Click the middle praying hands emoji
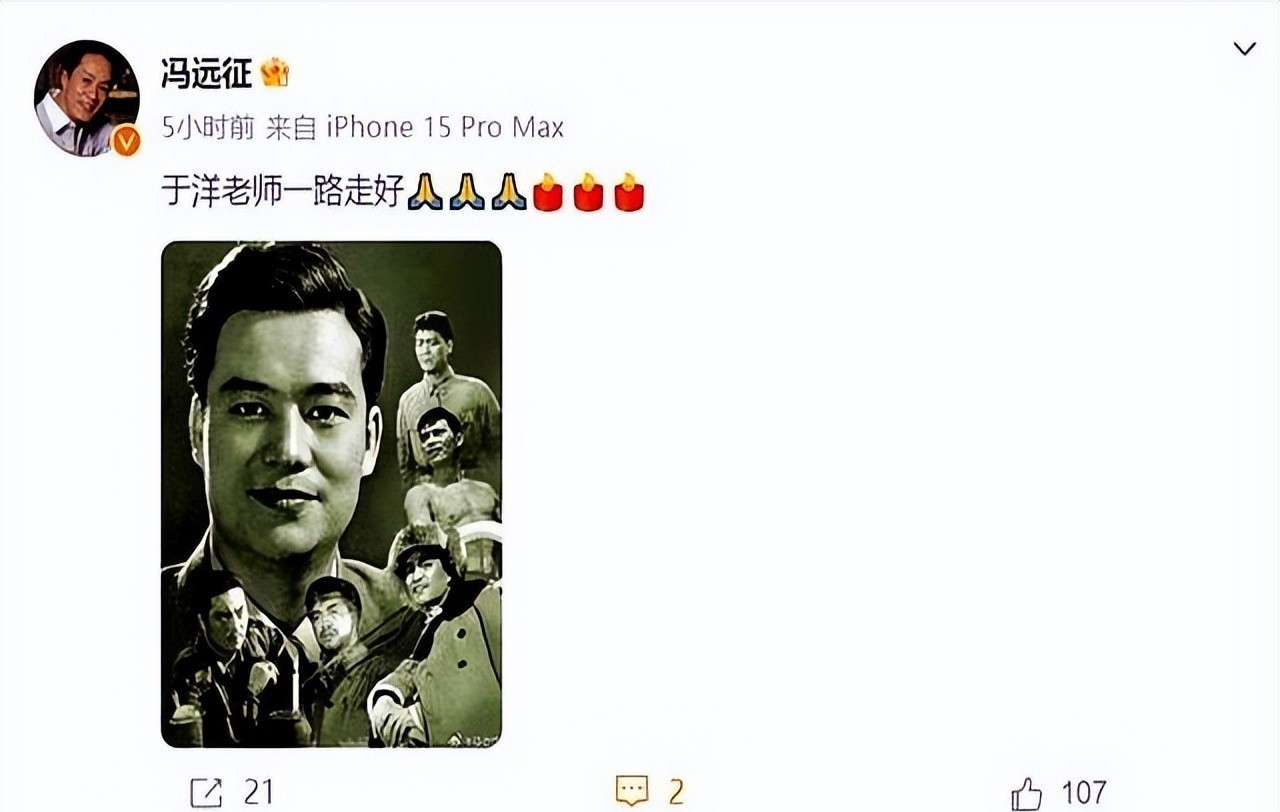The image size is (1280, 812). (466, 191)
